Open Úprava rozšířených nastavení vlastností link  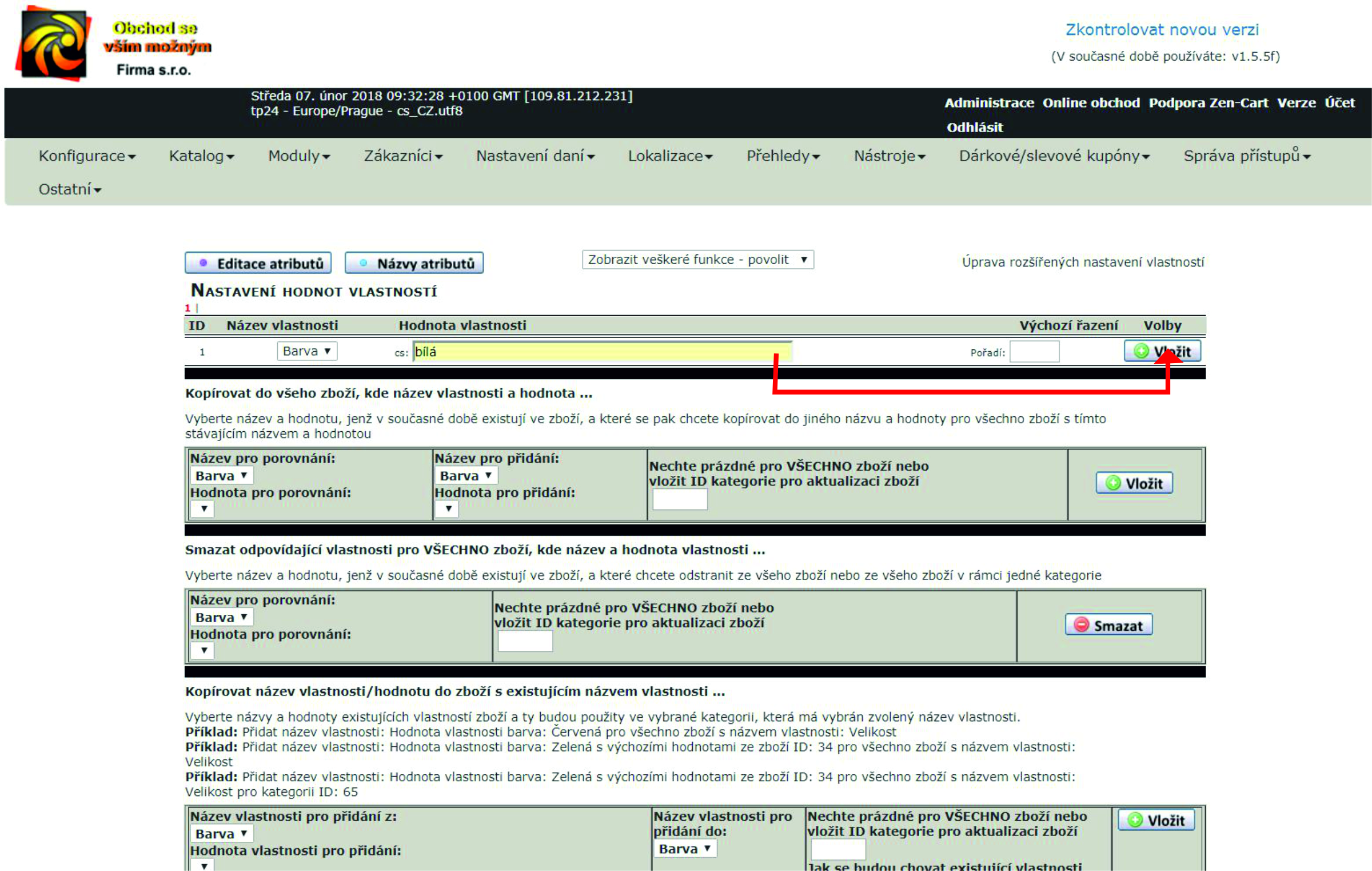click(x=1083, y=263)
